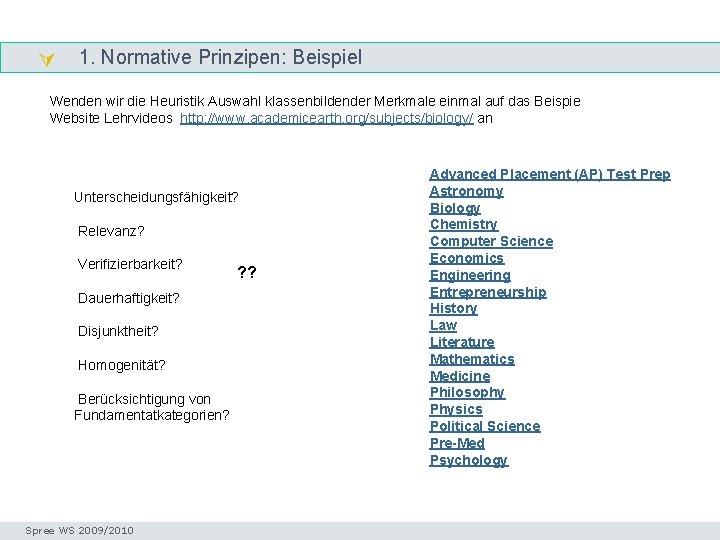720x540 pixels.
Task: Open the academicearth.org biology URL link
Action: (x=326, y=118)
